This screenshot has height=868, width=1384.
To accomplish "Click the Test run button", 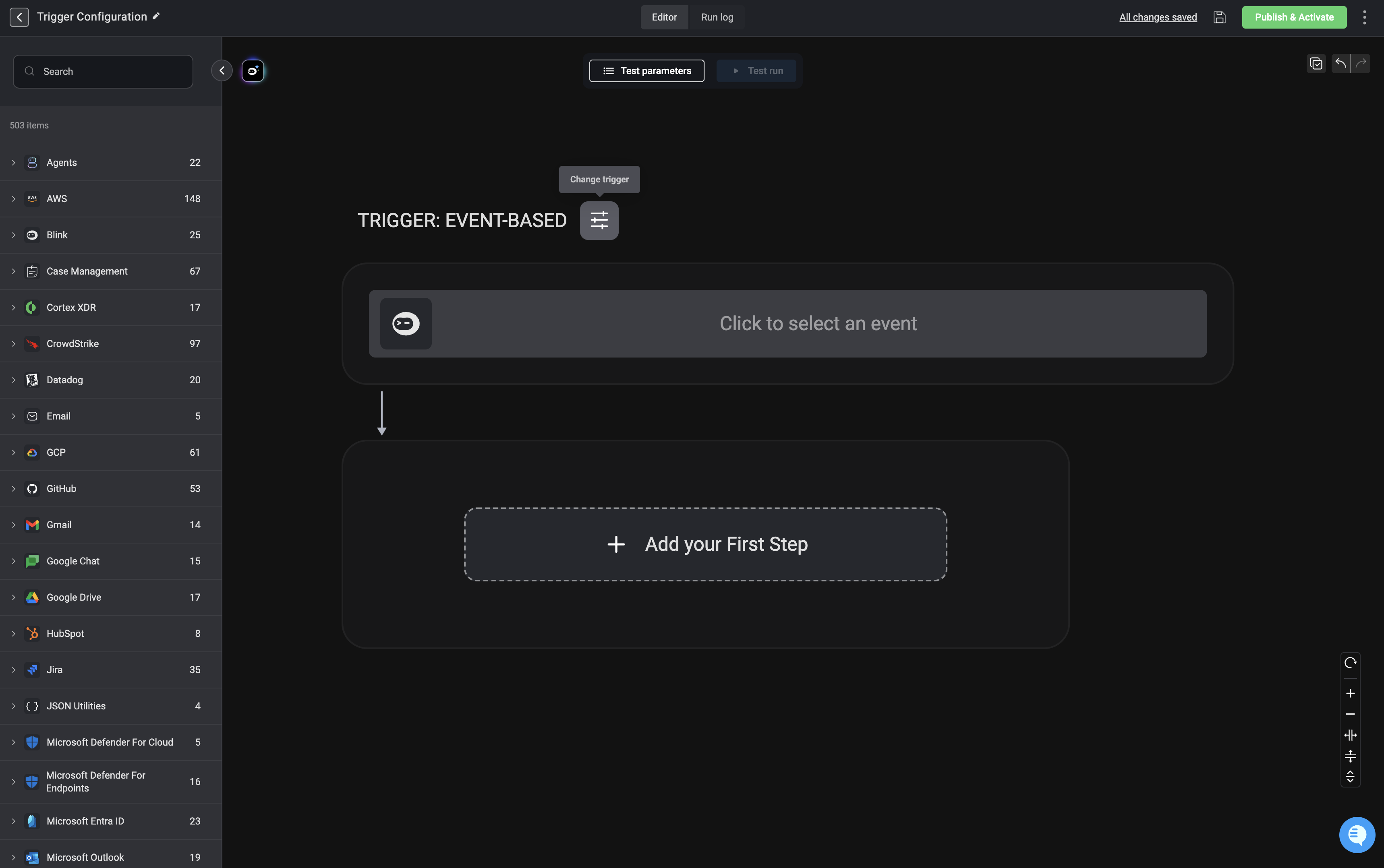I will [756, 70].
